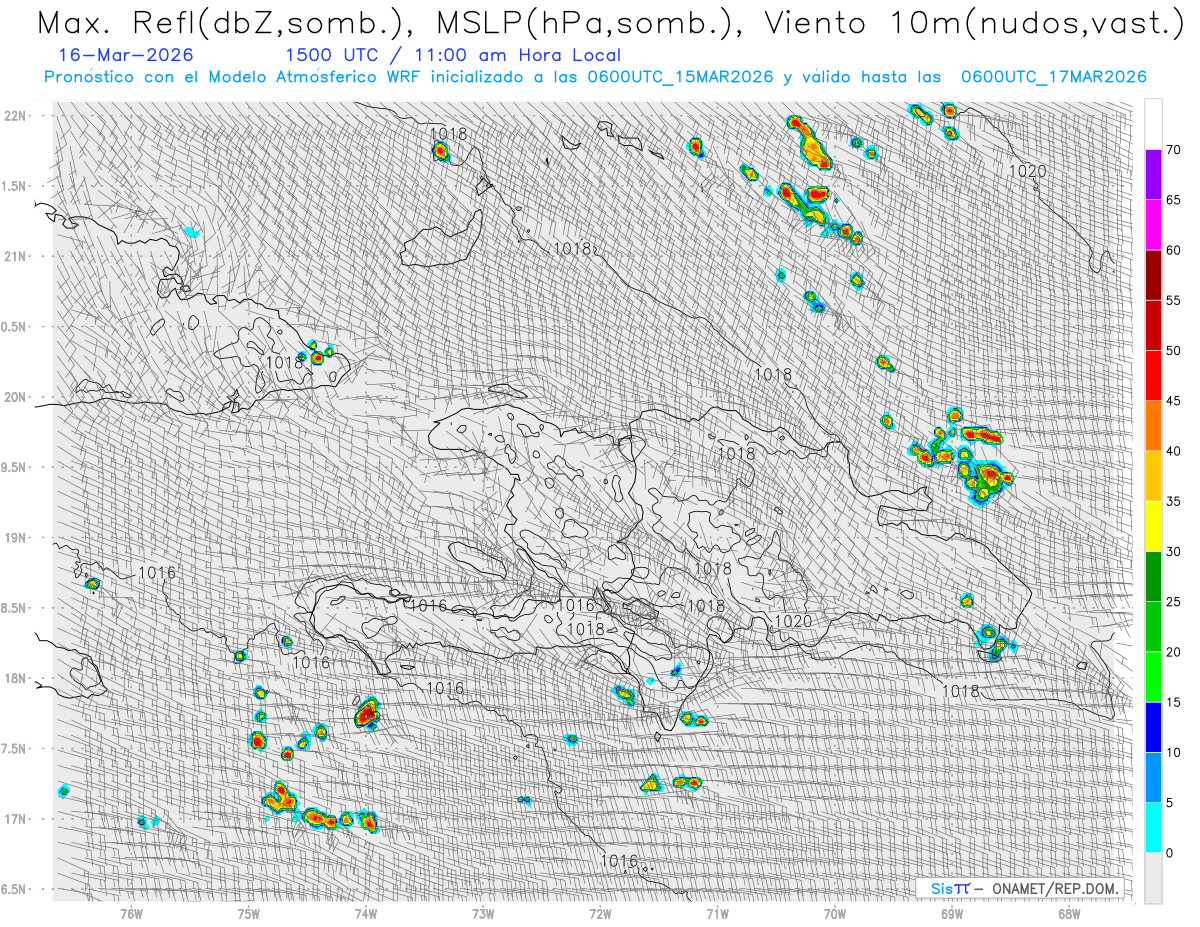Screen dimensions: 1200x927
Task: Pick the dark green 25-30 dbZ colorbar band
Action: (1153, 577)
